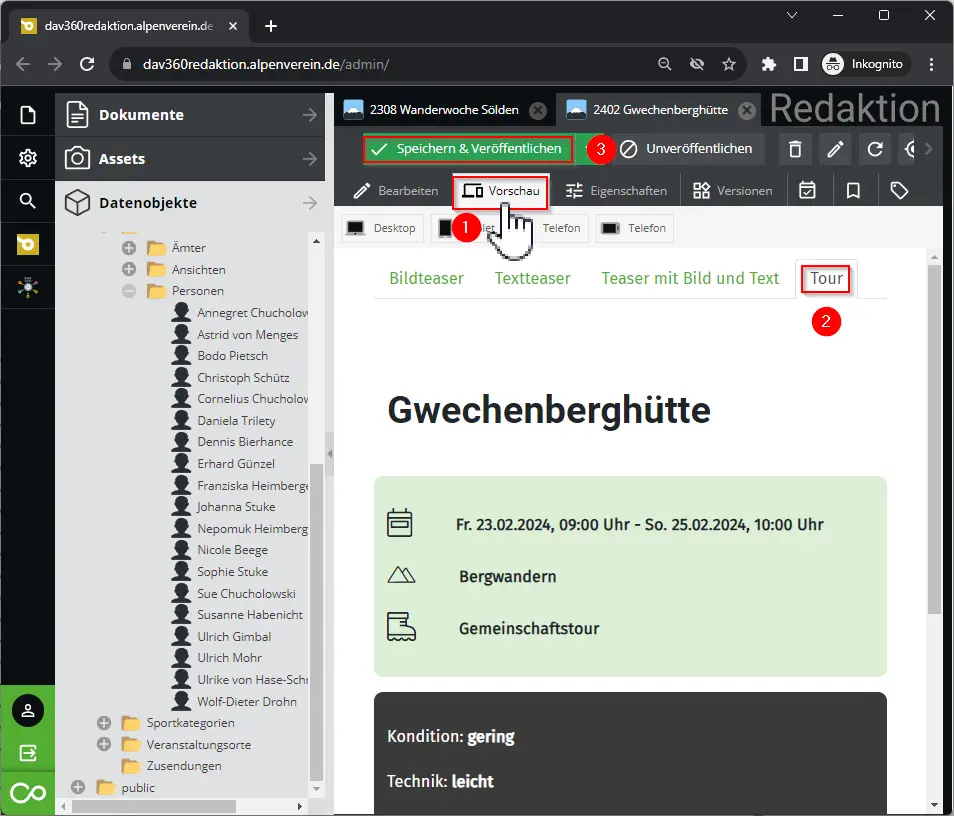The height and width of the screenshot is (816, 954).
Task: Click the pencil rename icon in toolbar
Action: pyautogui.click(x=835, y=149)
